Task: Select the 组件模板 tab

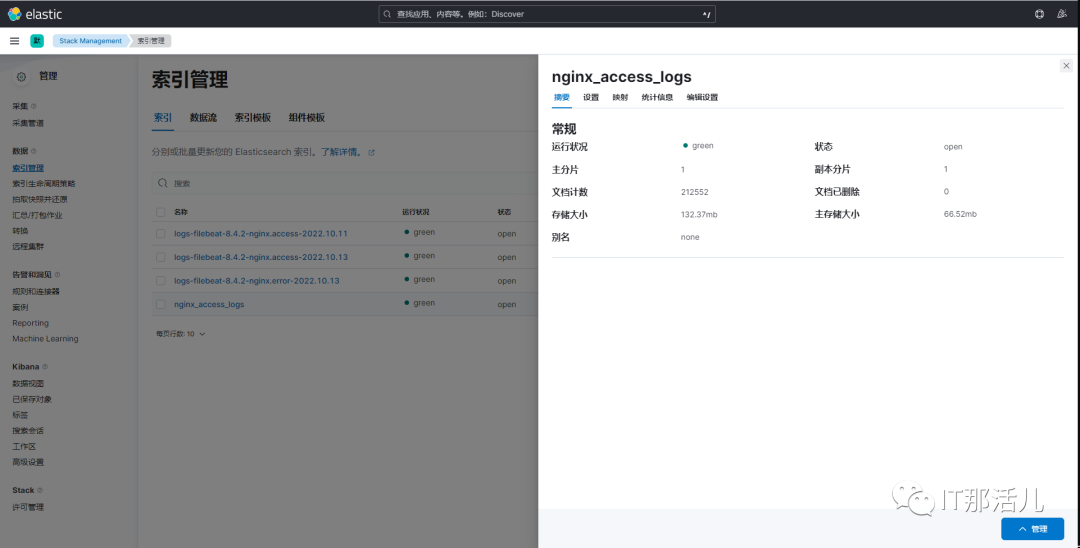Action: pos(307,118)
